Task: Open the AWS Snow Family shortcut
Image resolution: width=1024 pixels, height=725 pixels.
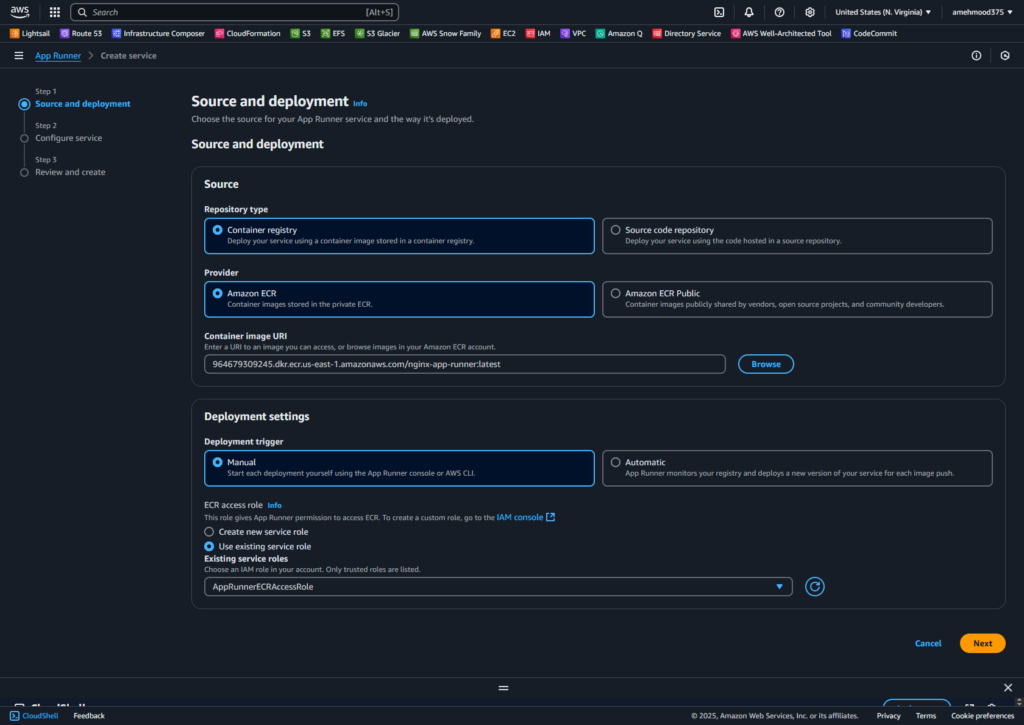Action: 445,33
